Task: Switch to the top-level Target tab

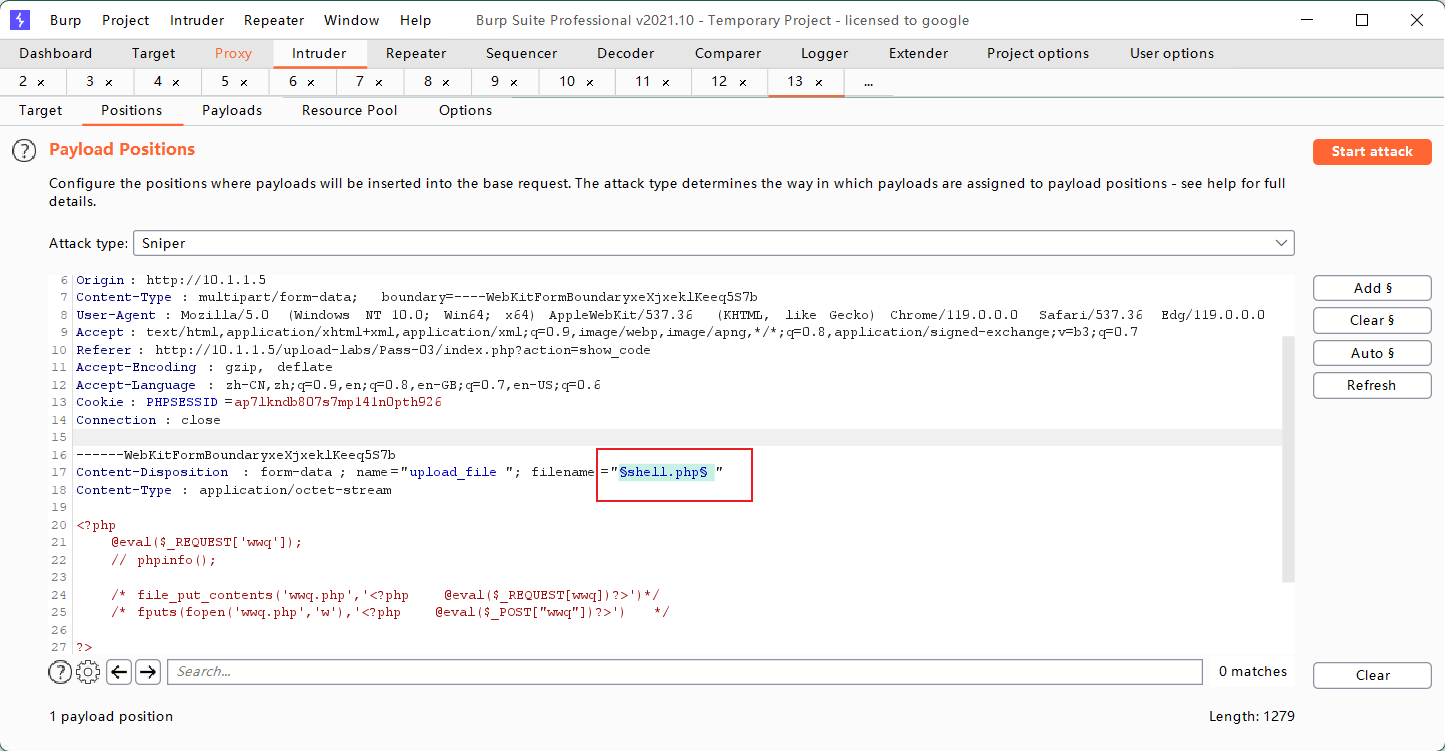Action: 153,54
